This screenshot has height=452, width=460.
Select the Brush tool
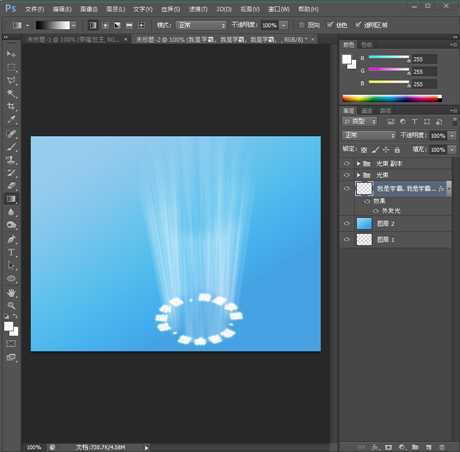pos(11,147)
